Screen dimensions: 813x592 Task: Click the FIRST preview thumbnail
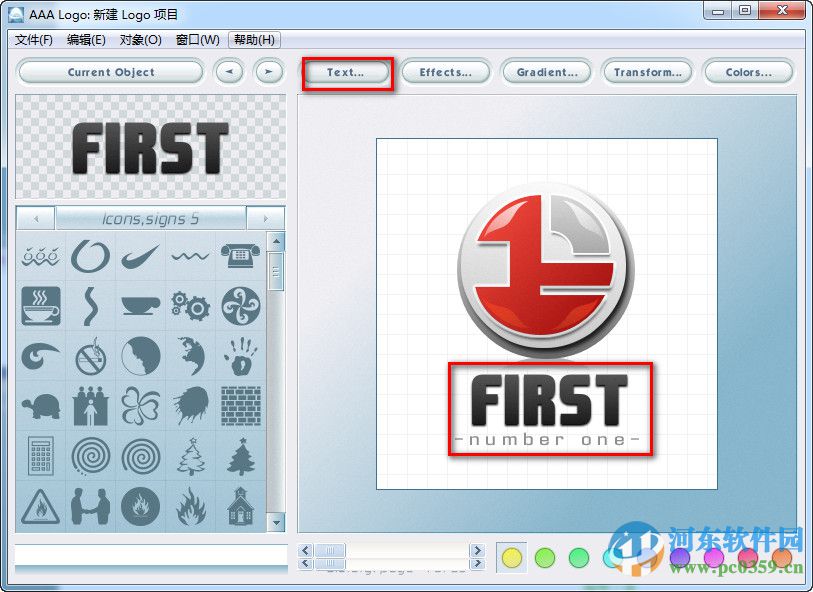tap(150, 147)
